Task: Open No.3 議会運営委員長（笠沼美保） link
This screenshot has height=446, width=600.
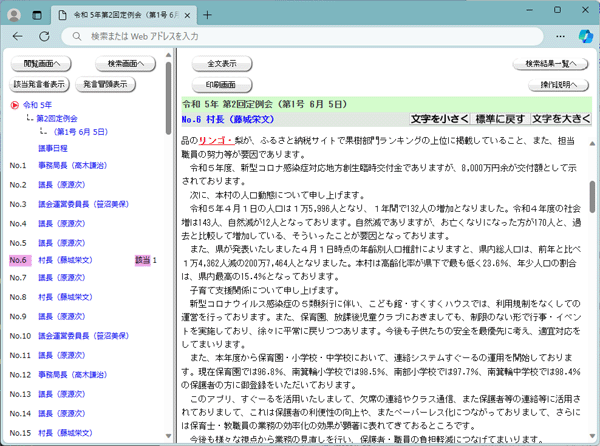Action: (x=83, y=204)
